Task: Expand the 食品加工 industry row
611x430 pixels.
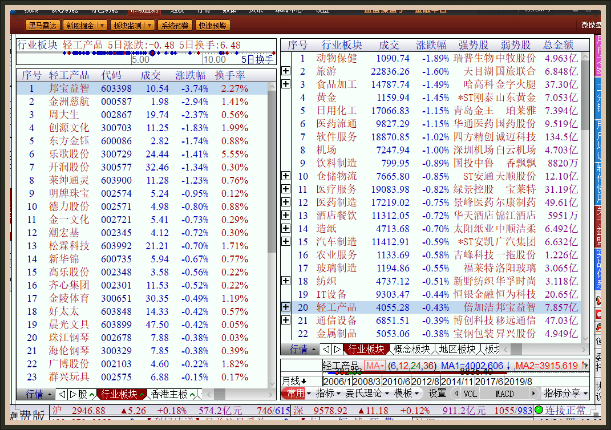Action: tap(286, 84)
